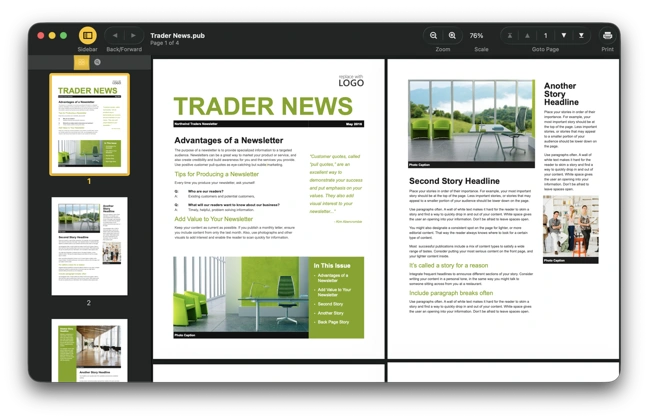Click "It's called a story for a reason"
Image resolution: width=649 pixels, height=419 pixels.
(448, 265)
